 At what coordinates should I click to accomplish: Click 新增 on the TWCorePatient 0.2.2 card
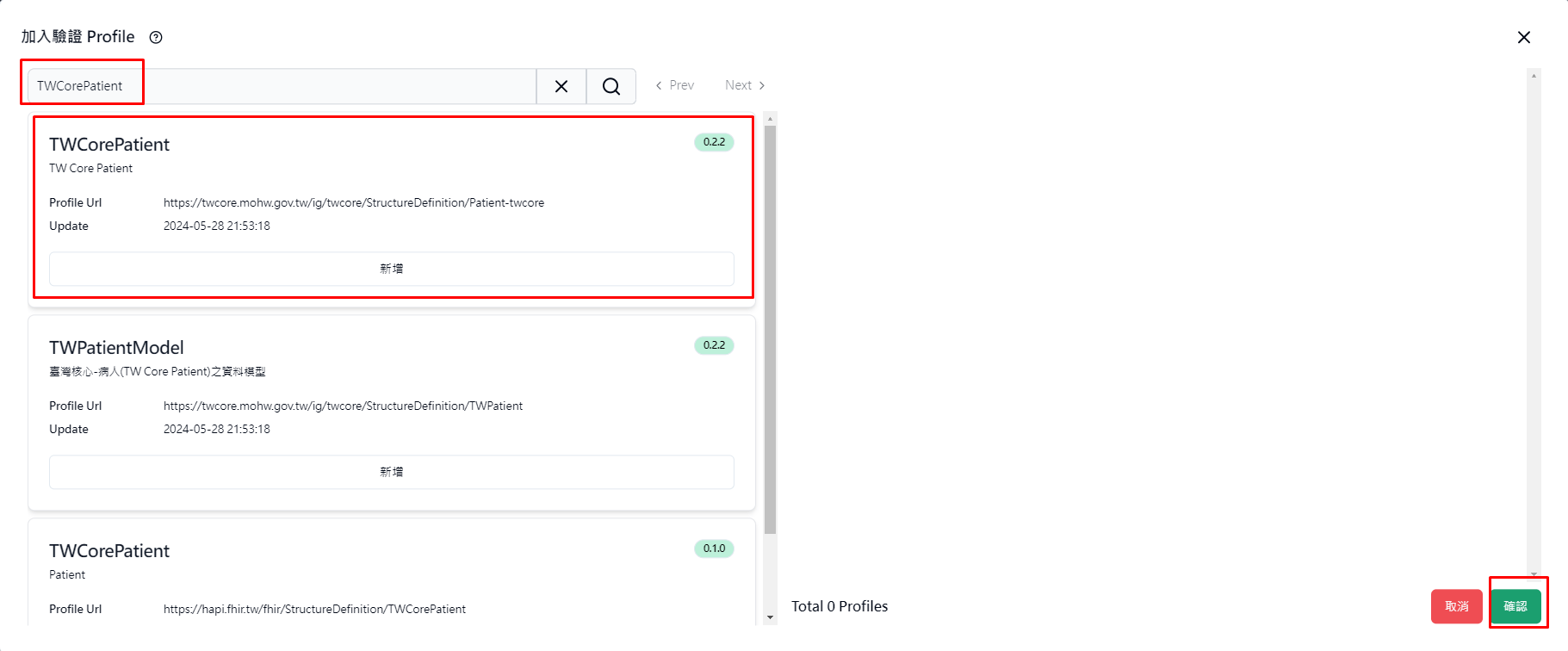(392, 269)
